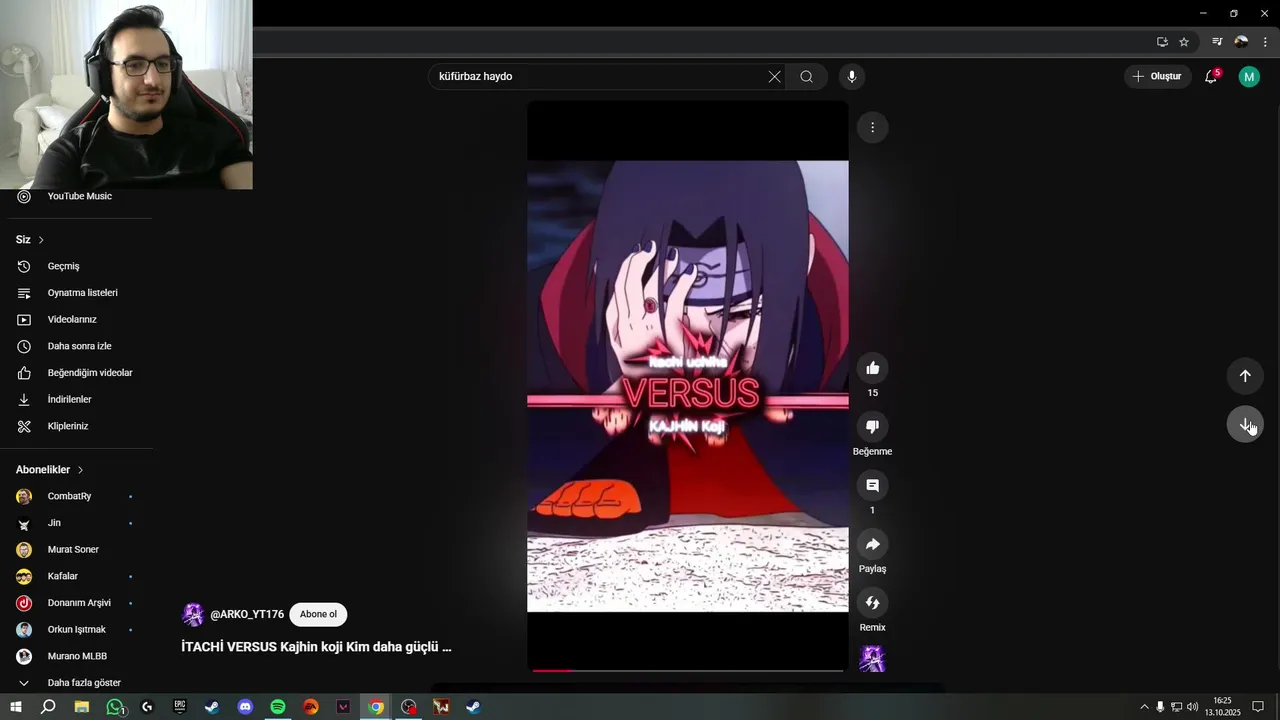Open EA app from taskbar

click(311, 707)
